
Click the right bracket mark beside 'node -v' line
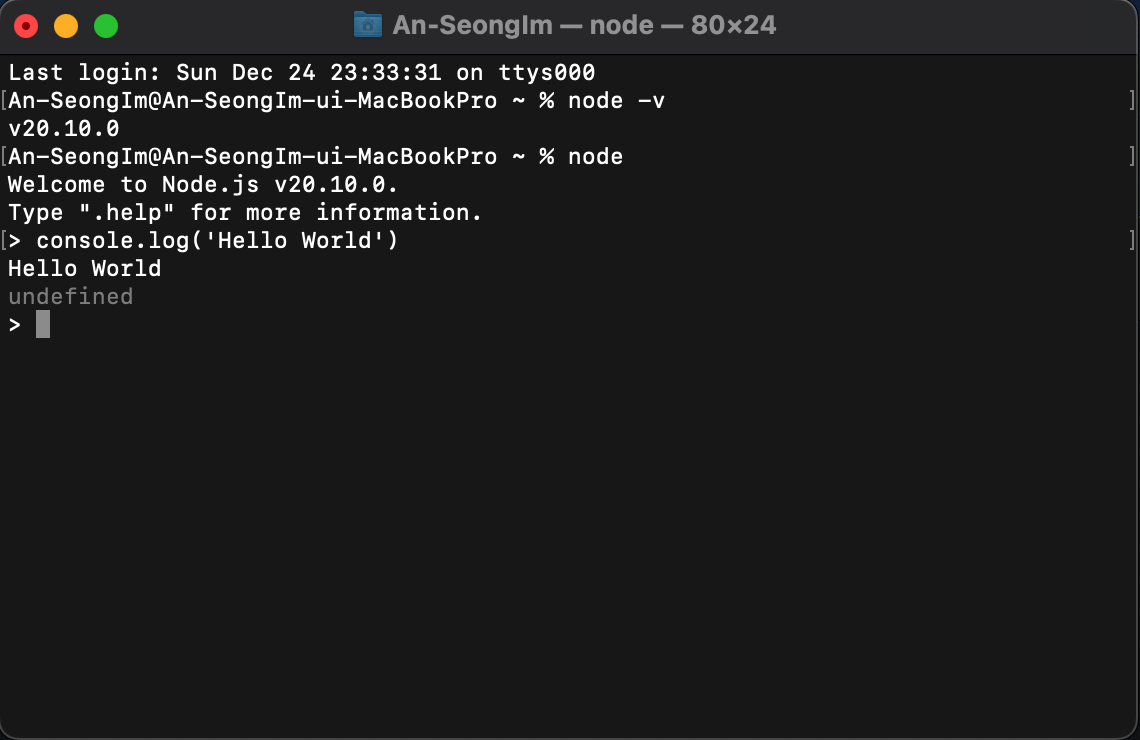click(x=1132, y=100)
